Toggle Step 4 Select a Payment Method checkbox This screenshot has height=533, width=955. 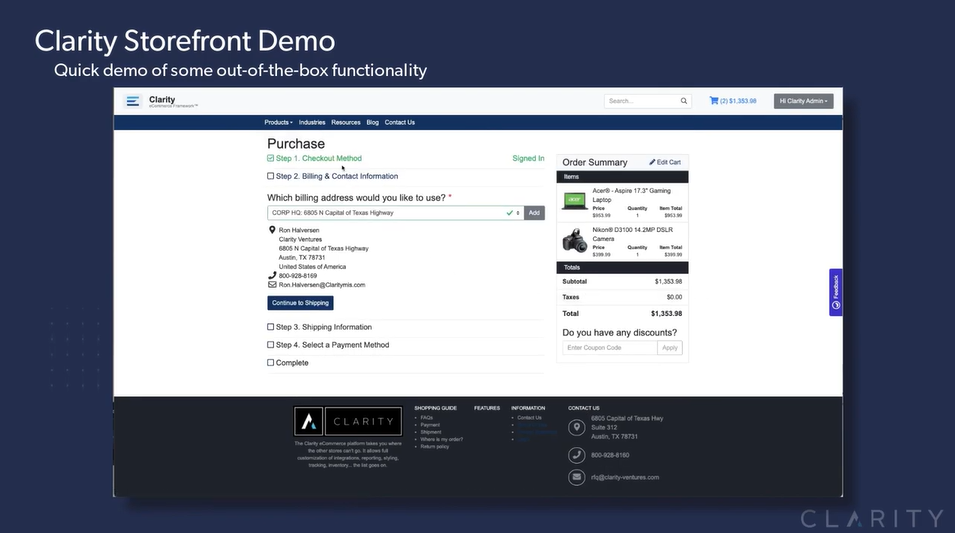click(x=270, y=345)
